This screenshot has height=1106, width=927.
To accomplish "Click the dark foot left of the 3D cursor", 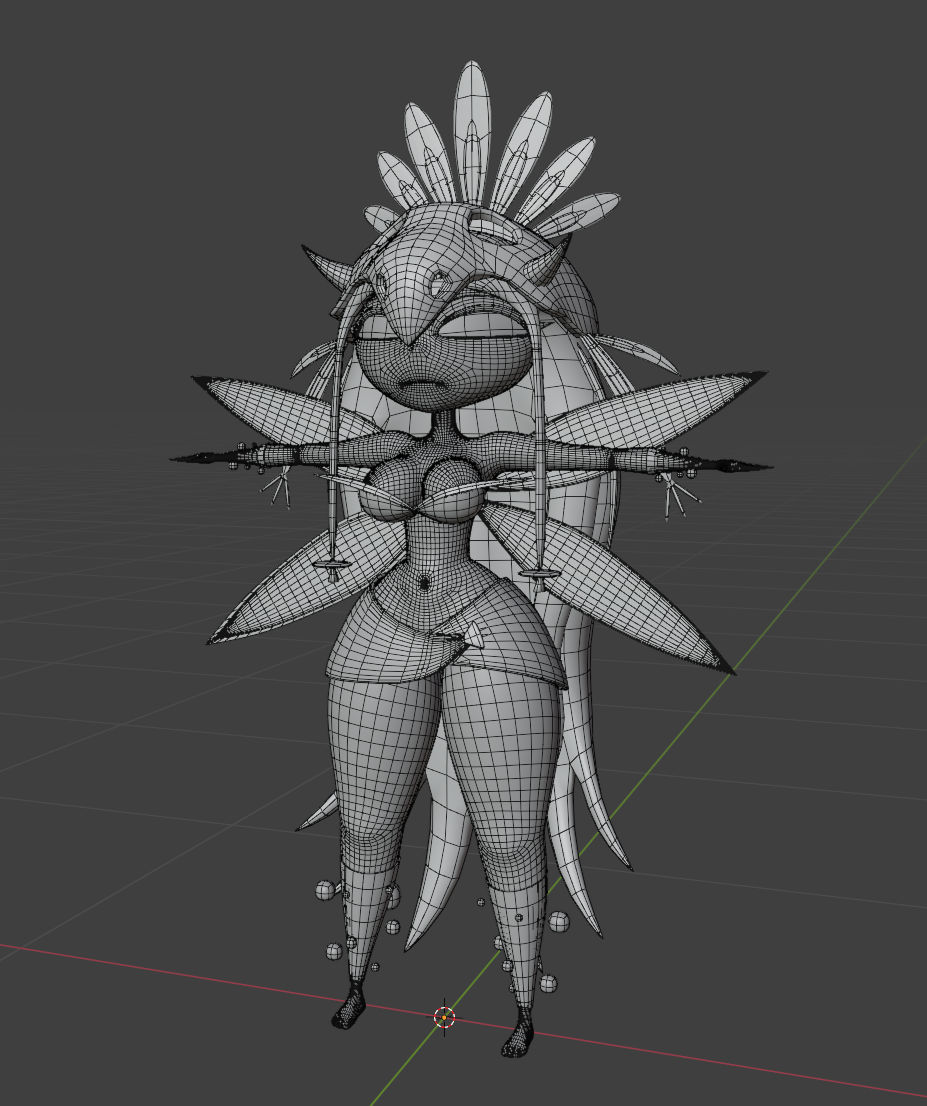I will click(349, 1007).
